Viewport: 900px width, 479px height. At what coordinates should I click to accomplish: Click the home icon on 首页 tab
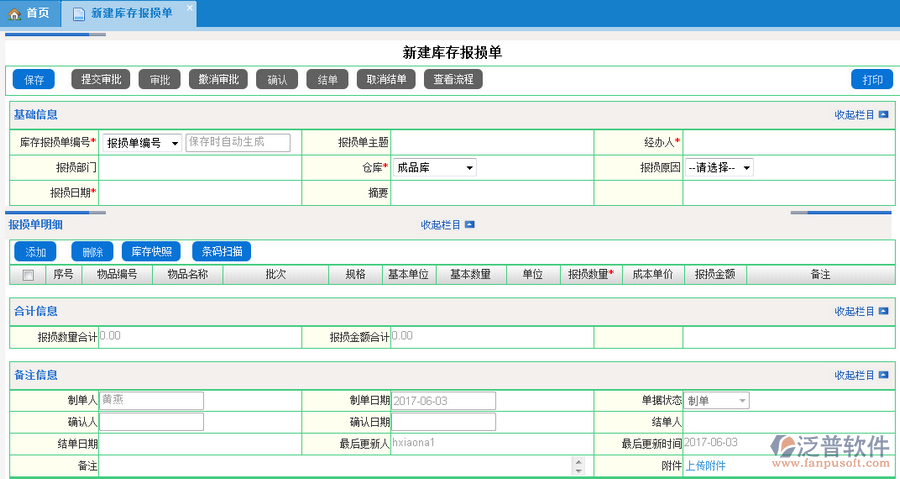pyautogui.click(x=14, y=14)
